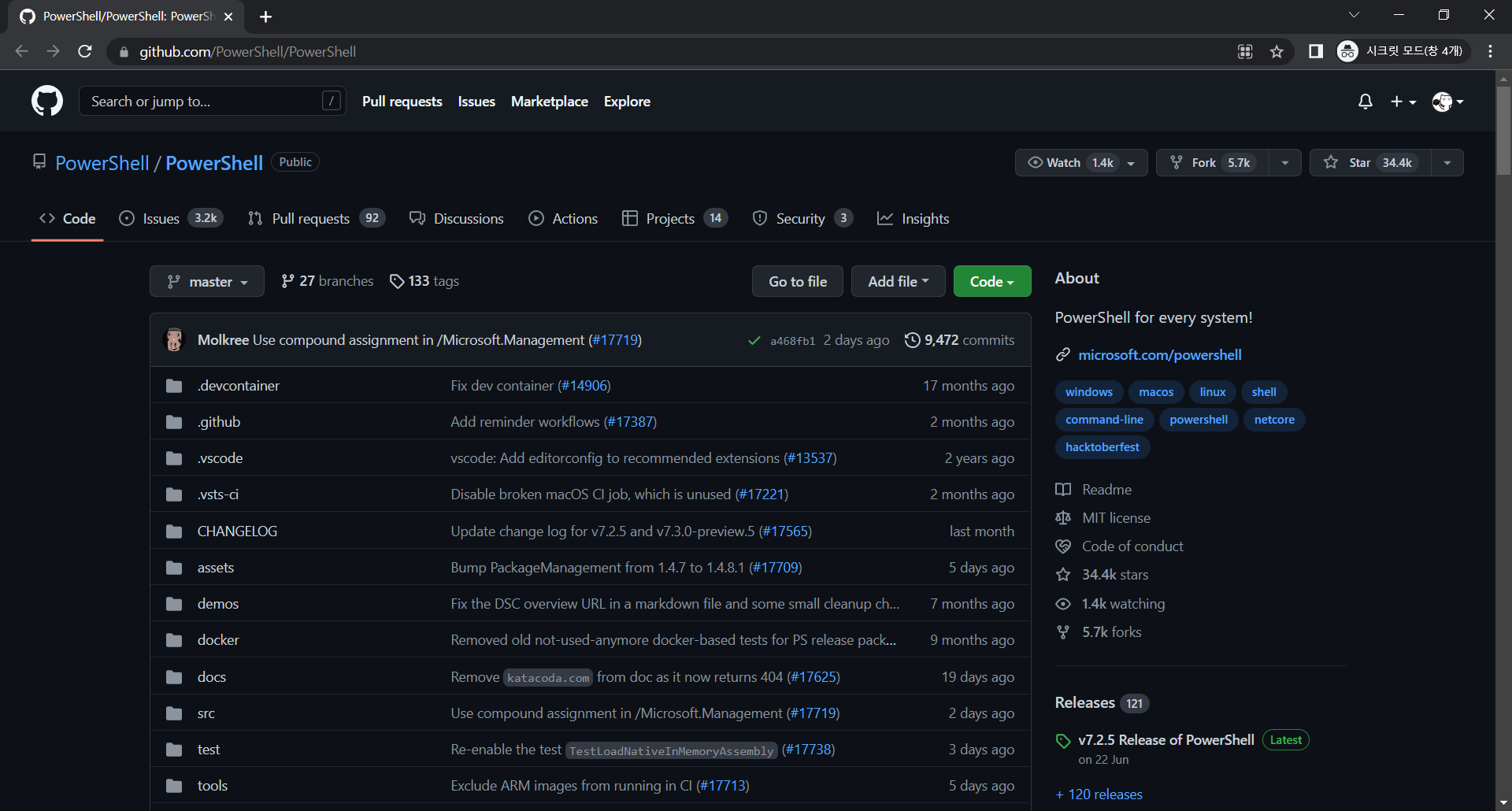
Task: Open browser side panel icon
Action: [1315, 52]
